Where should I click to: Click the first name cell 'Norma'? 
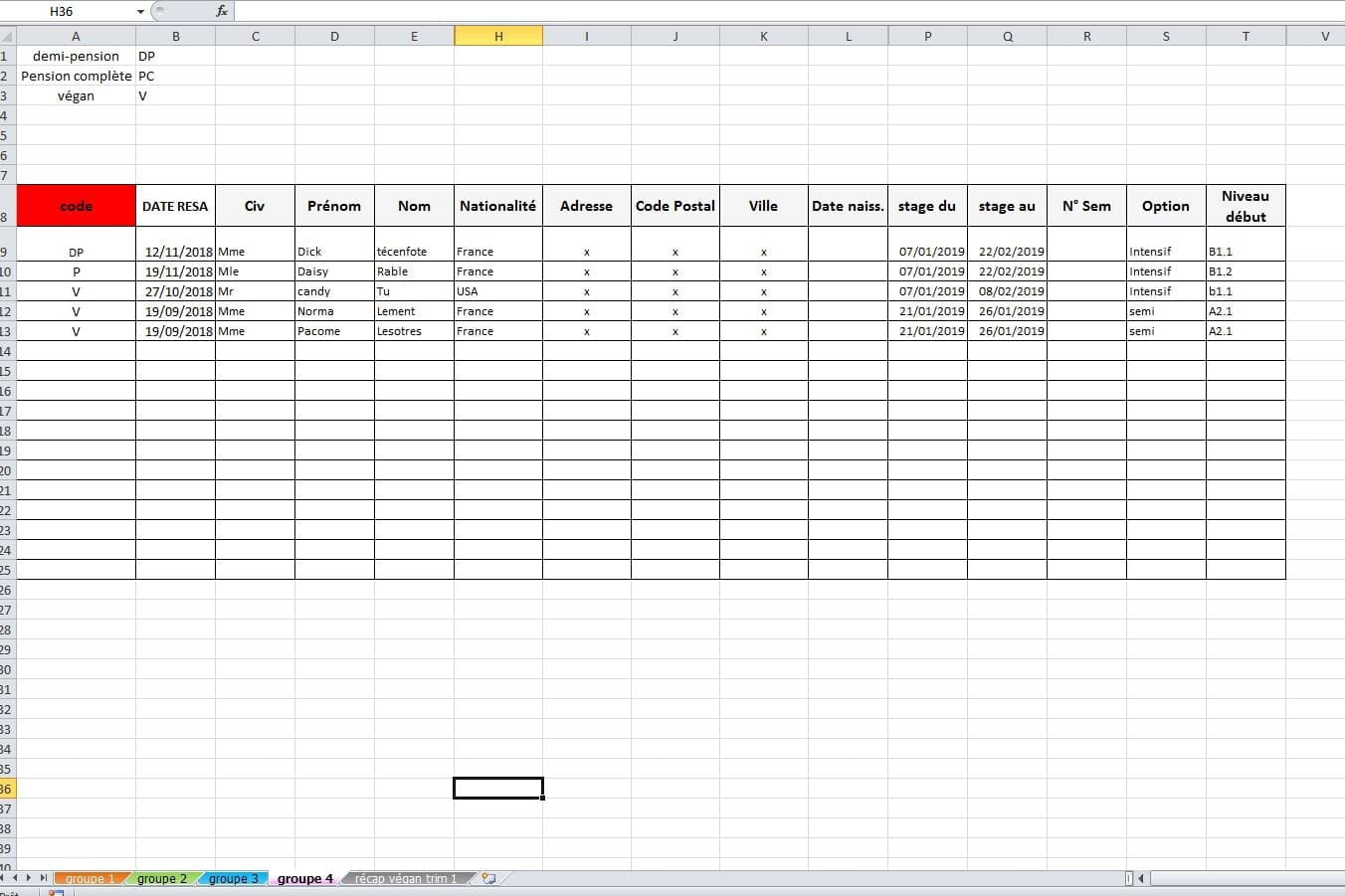(x=334, y=311)
